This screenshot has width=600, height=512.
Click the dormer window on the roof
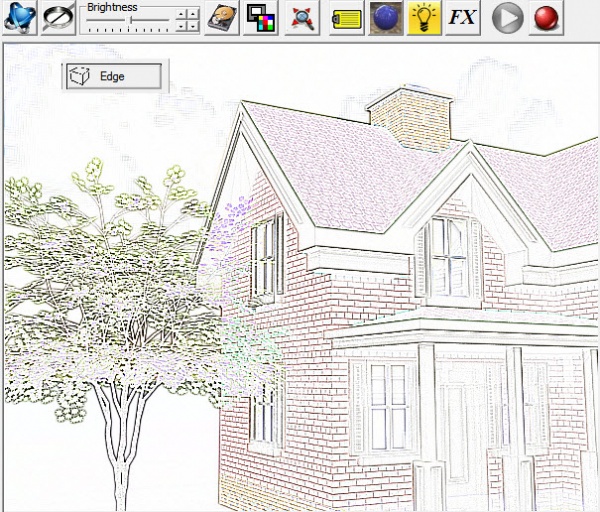[449, 257]
